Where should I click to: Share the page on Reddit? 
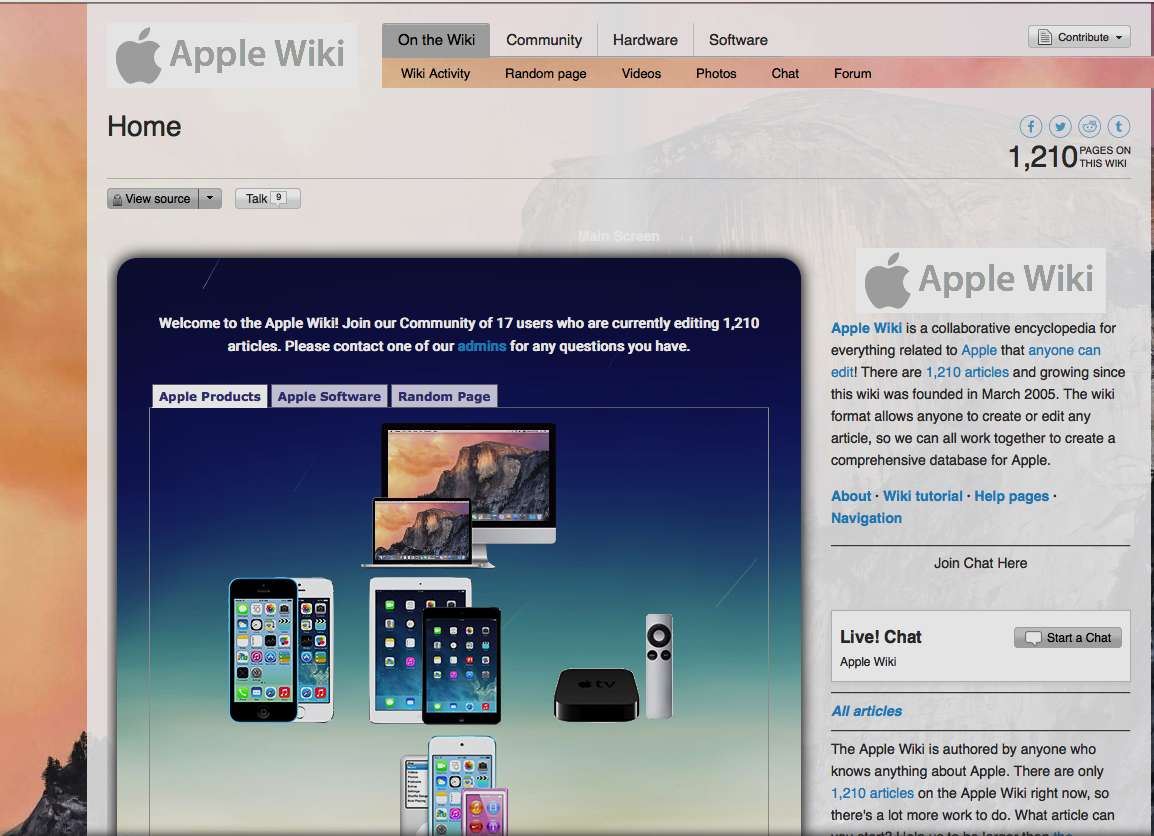point(1089,127)
